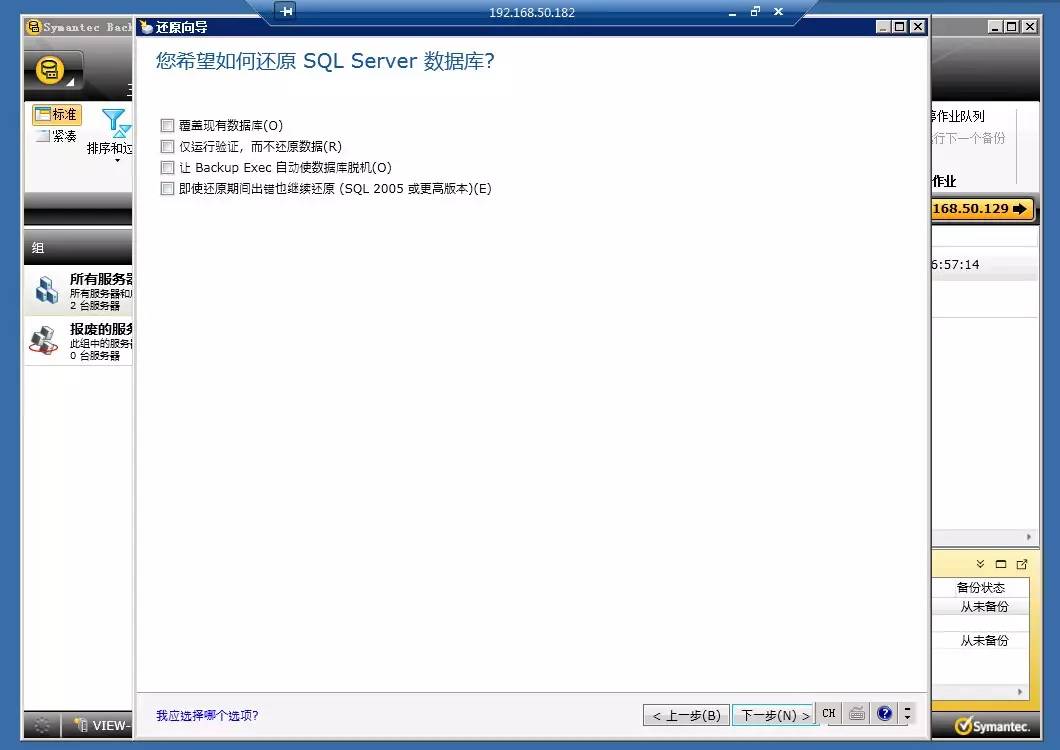Pin the remote desktop connection bar
Screen dimensions: 1060x750
click(286, 11)
